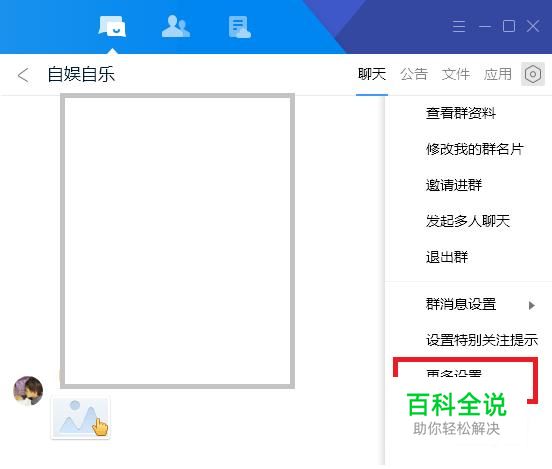Choose 发起多人聊天 menu option

(469, 221)
